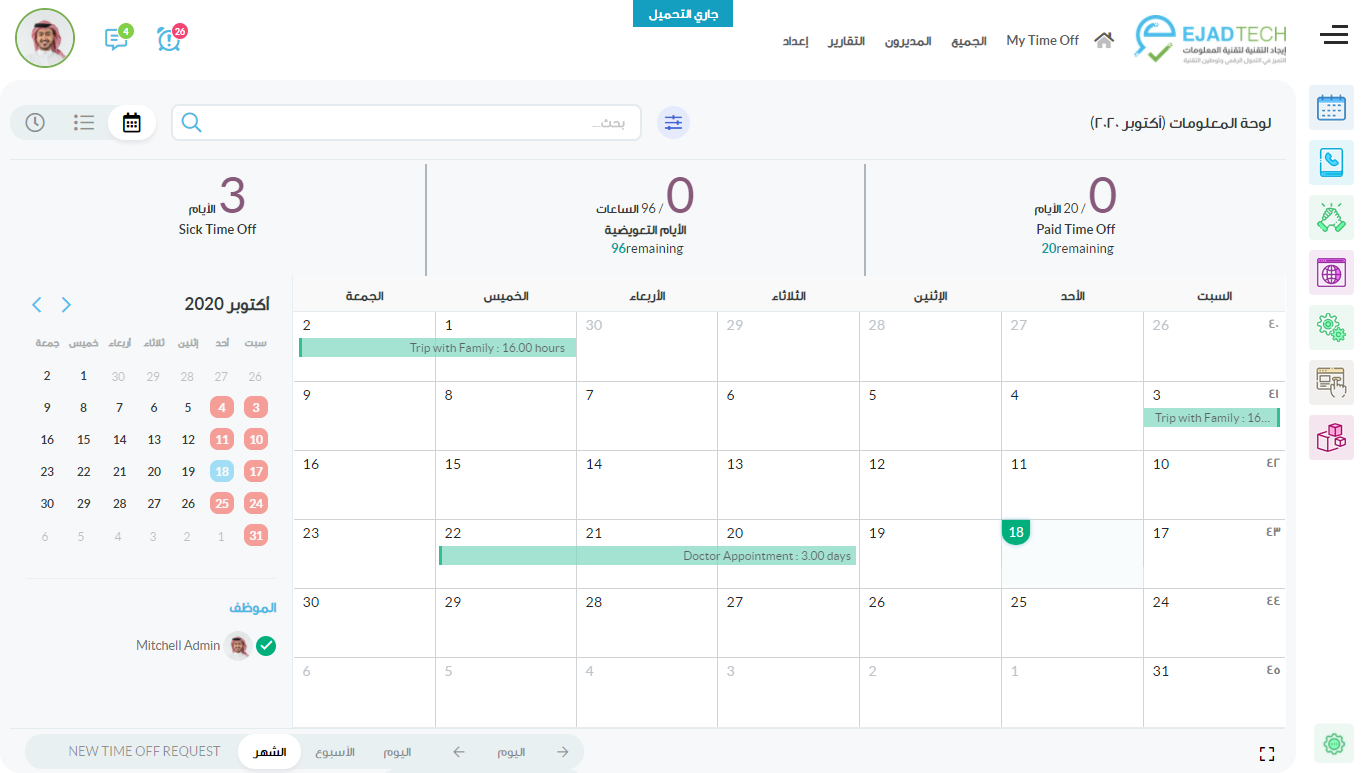The image size is (1366, 773).
Task: Select highlighted day 18 in mini calendar
Action: coord(222,471)
